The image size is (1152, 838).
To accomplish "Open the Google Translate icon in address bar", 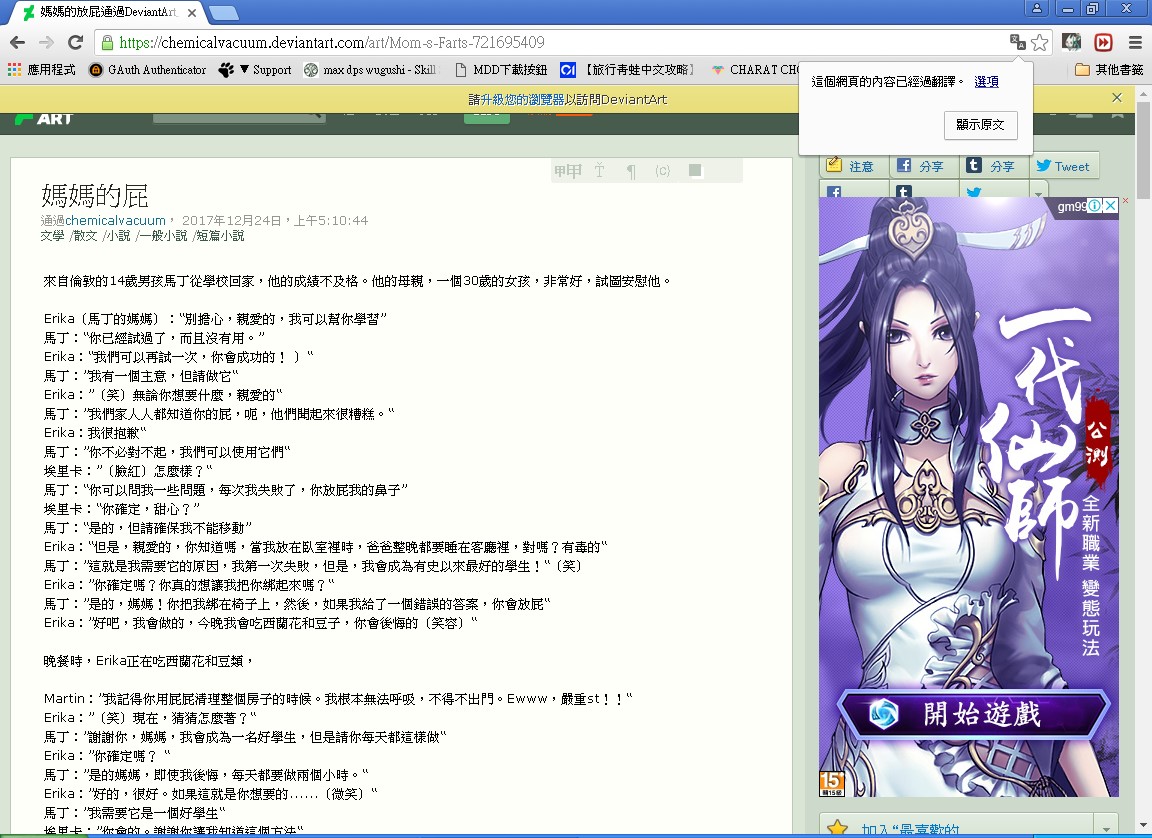I will point(1017,42).
